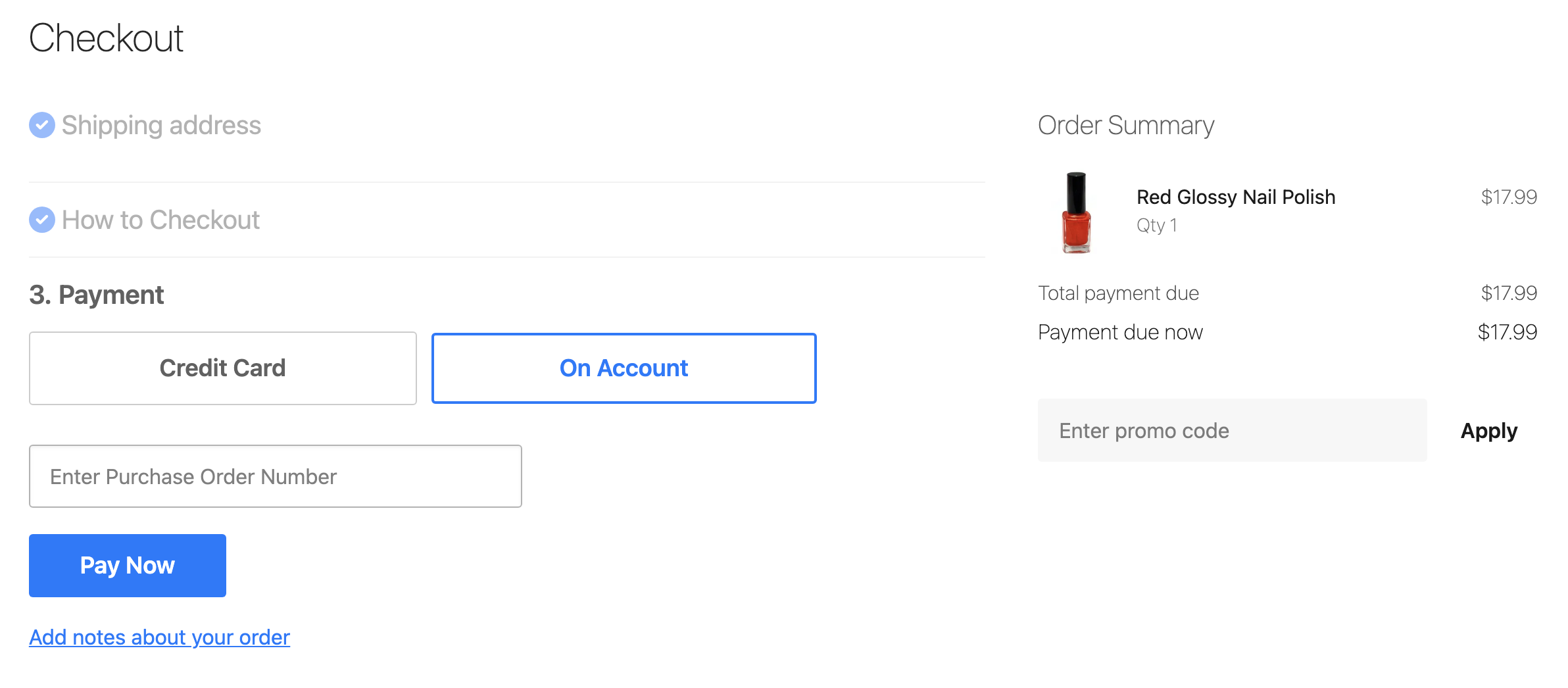
Task: Select the Credit Card payment option
Action: pyautogui.click(x=222, y=368)
